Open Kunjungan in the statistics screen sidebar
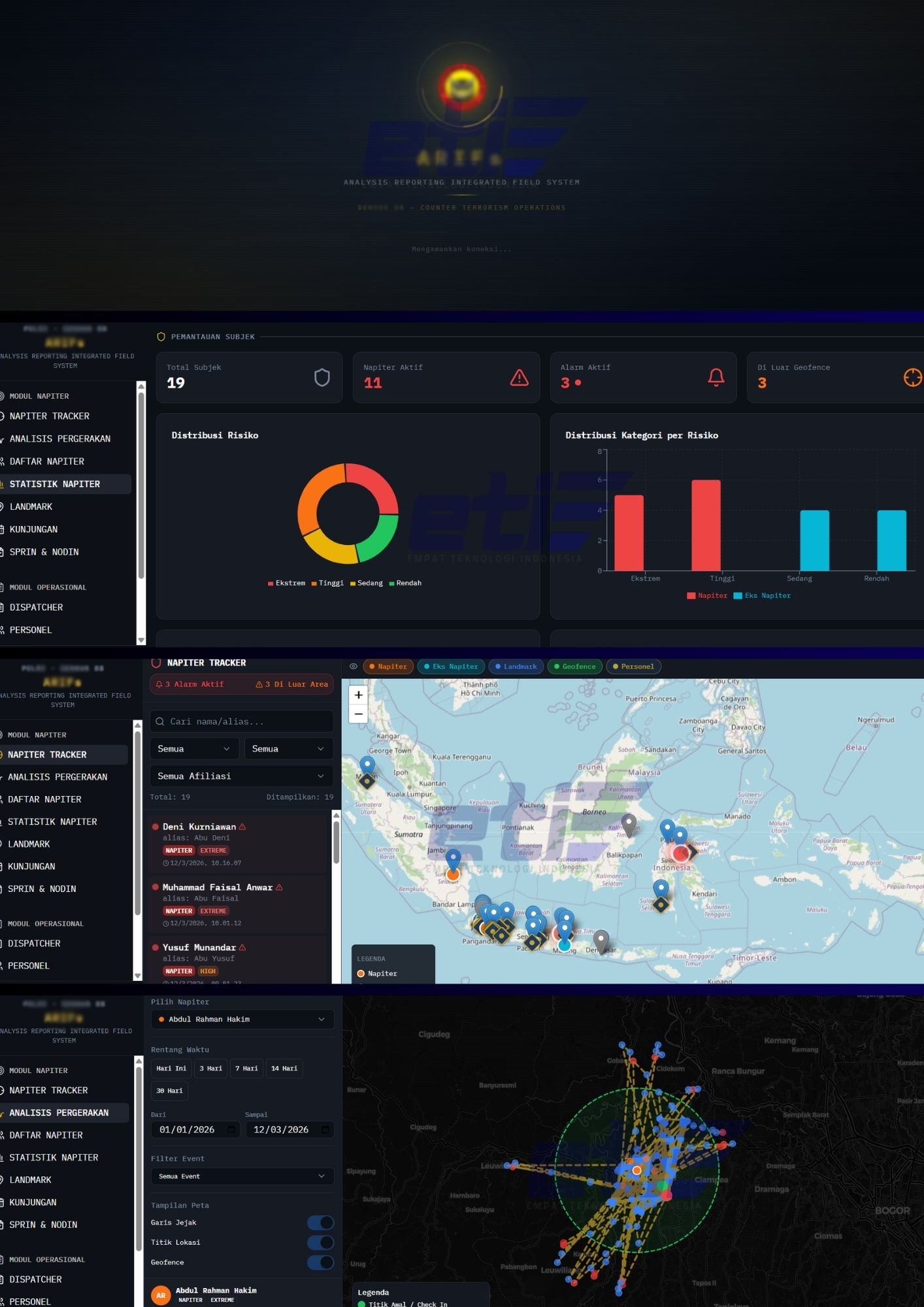This screenshot has height=1307, width=924. pyautogui.click(x=33, y=529)
